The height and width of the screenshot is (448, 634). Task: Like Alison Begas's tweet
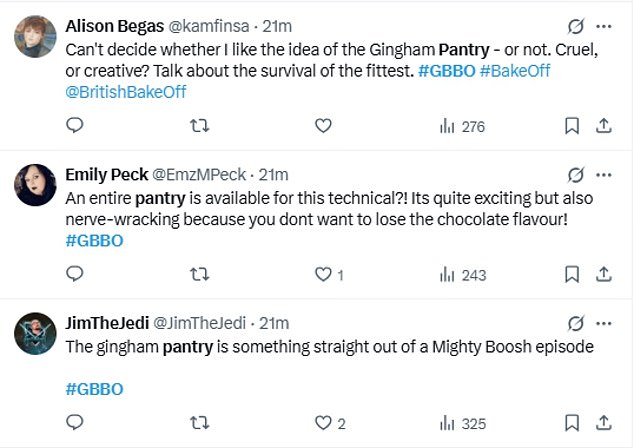tap(323, 126)
